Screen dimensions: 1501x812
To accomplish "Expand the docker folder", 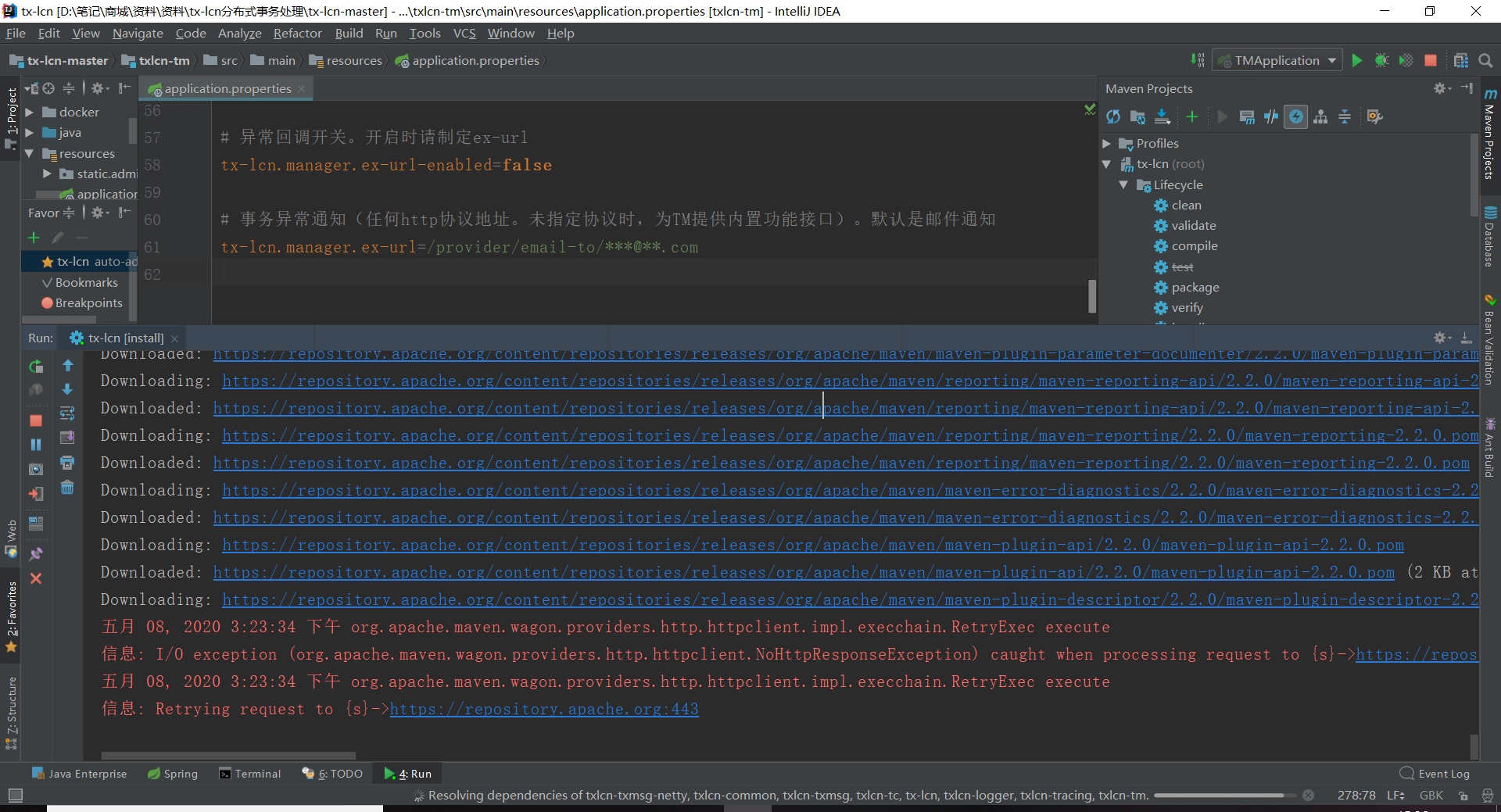I will click(29, 113).
